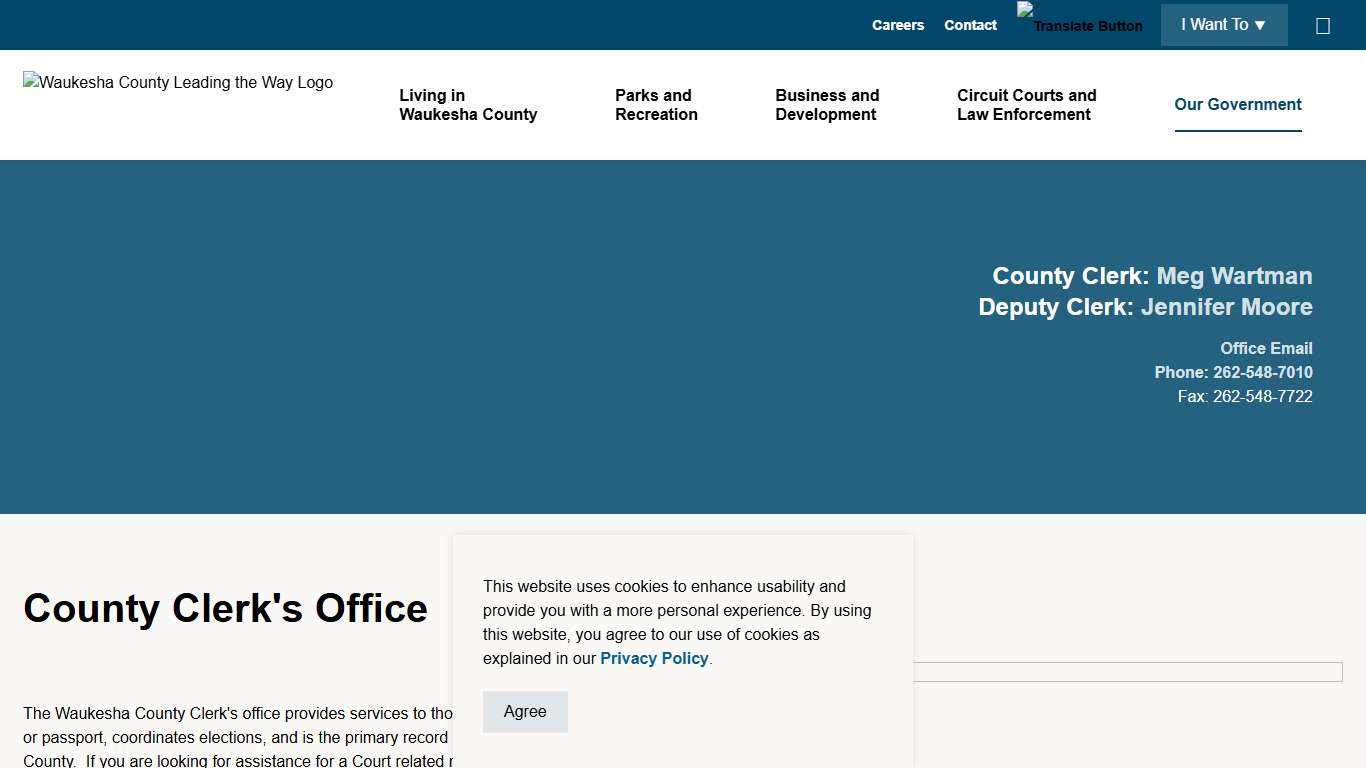Open the Circuit Courts and Law Enforcement menu
The width and height of the screenshot is (1366, 768).
coord(1026,105)
